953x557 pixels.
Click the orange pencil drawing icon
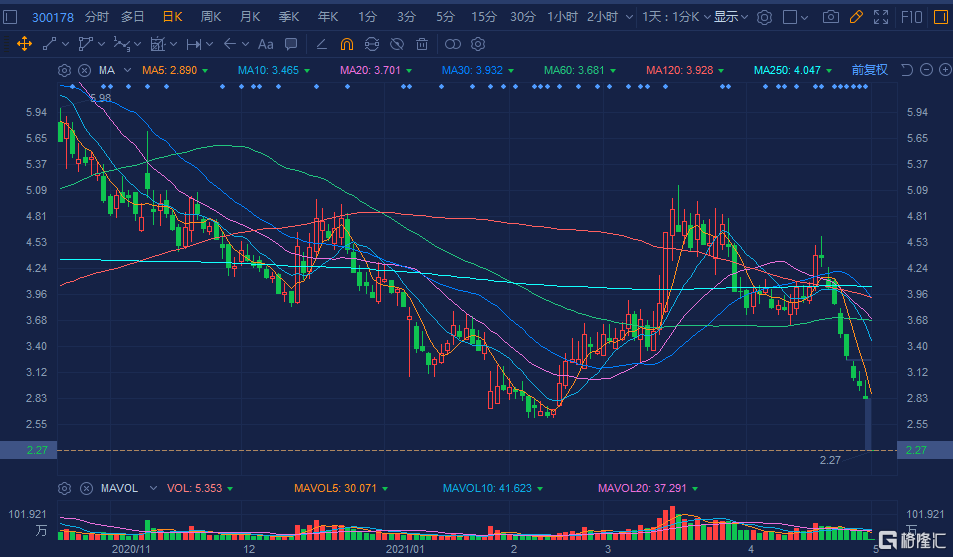tap(855, 17)
